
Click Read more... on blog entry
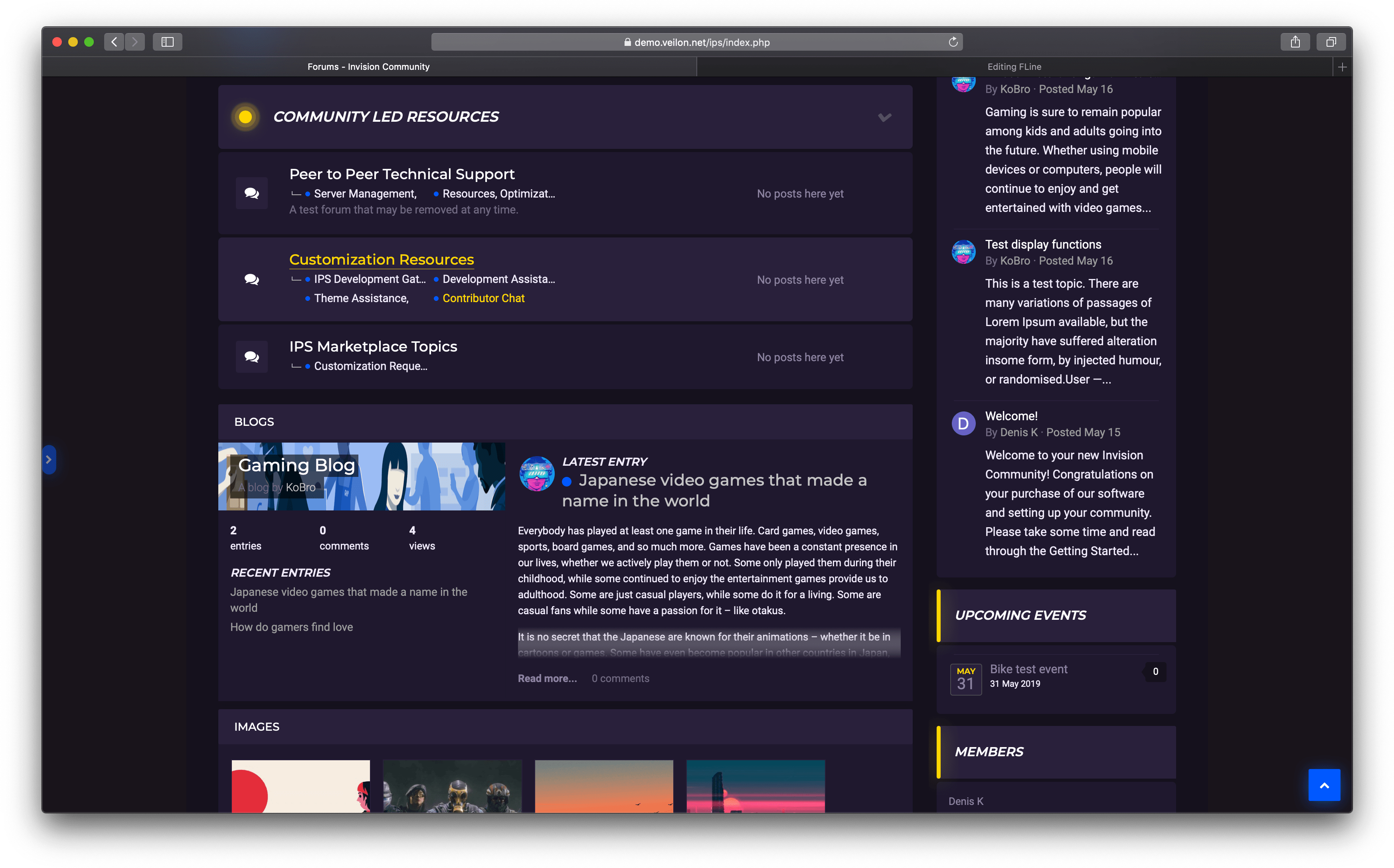[548, 678]
